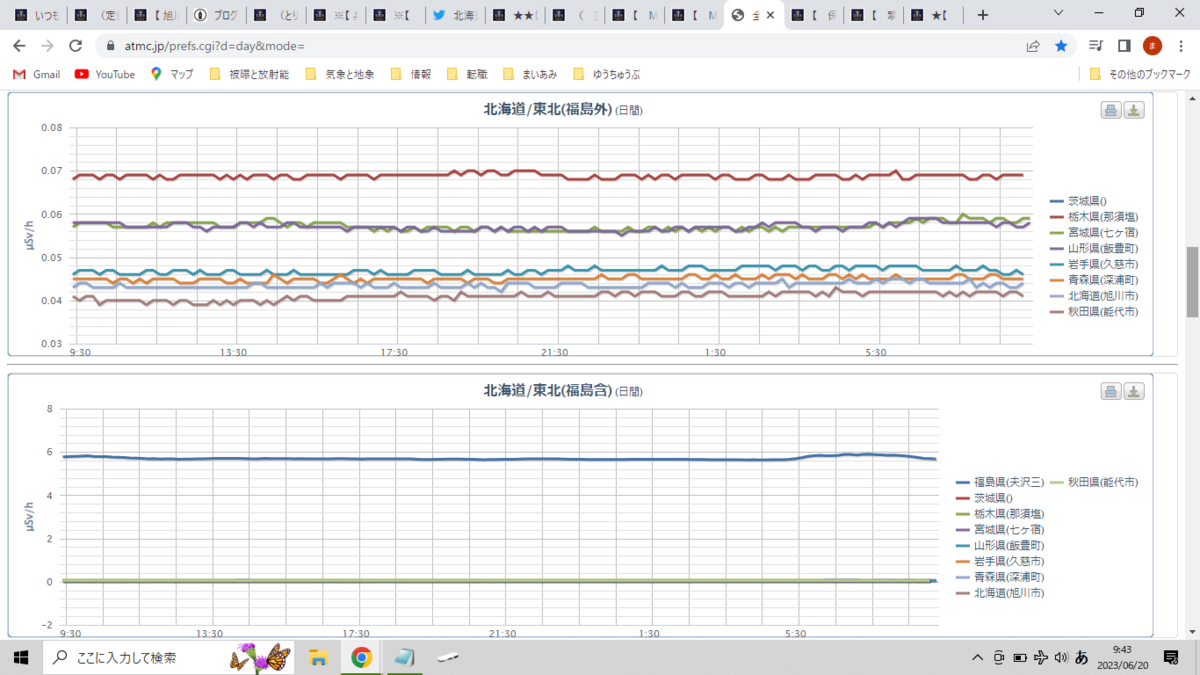Print the 北海道/東北(福島含) chart
The image size is (1200, 675).
tap(1111, 391)
